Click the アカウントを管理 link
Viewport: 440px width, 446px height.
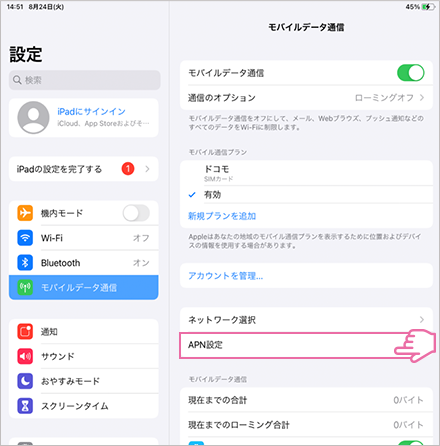point(226,276)
